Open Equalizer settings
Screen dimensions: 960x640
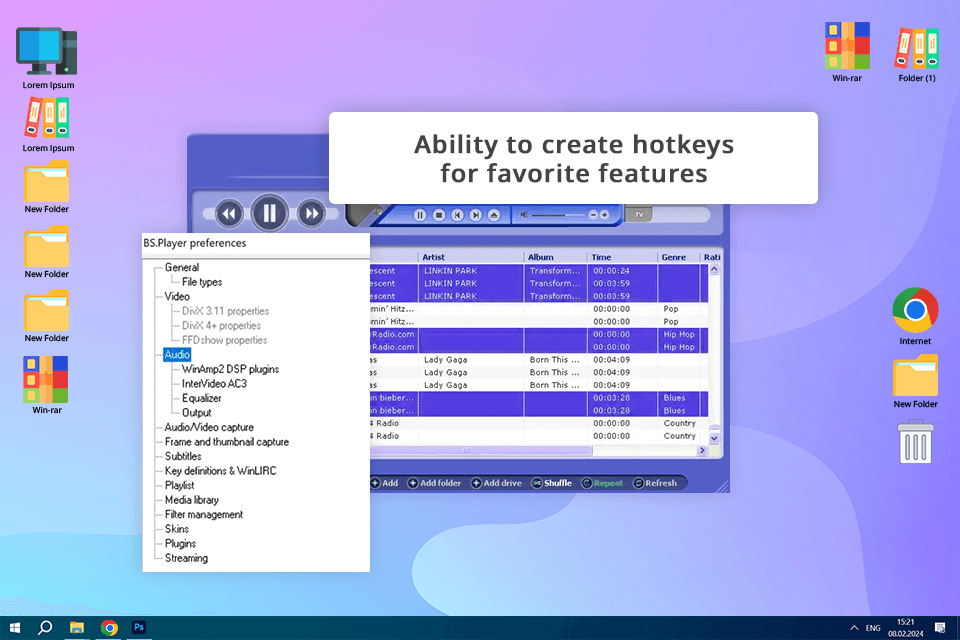[x=201, y=399]
